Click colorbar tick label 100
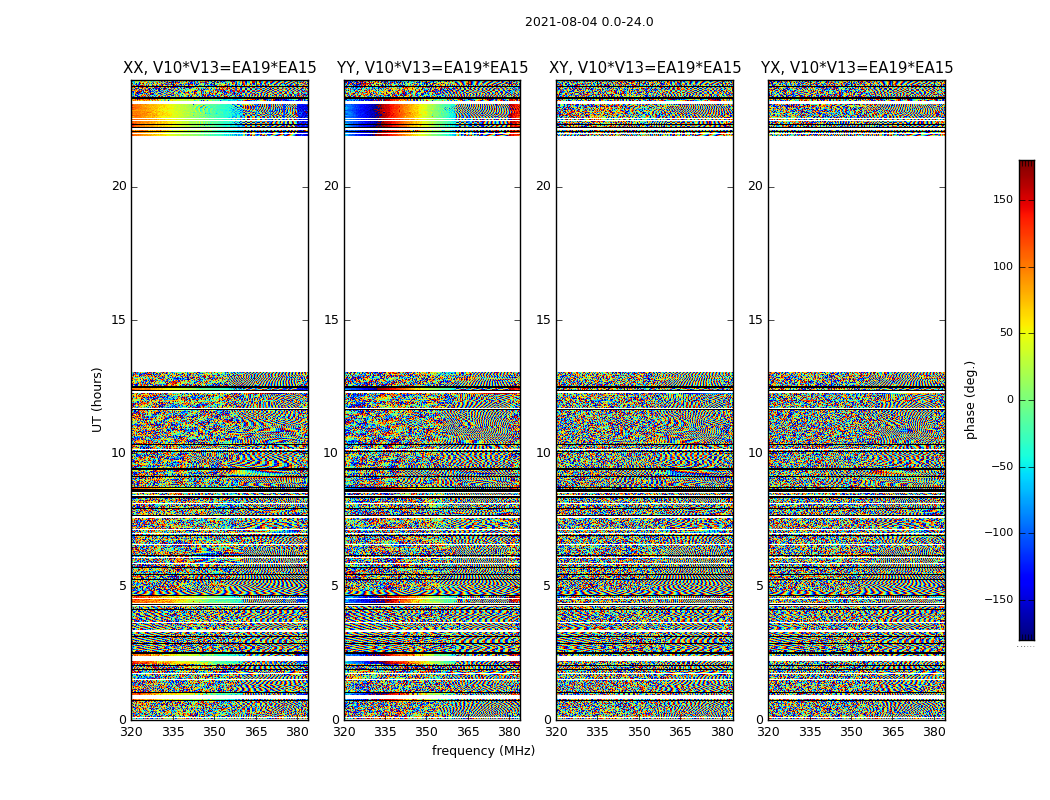 pos(1003,266)
